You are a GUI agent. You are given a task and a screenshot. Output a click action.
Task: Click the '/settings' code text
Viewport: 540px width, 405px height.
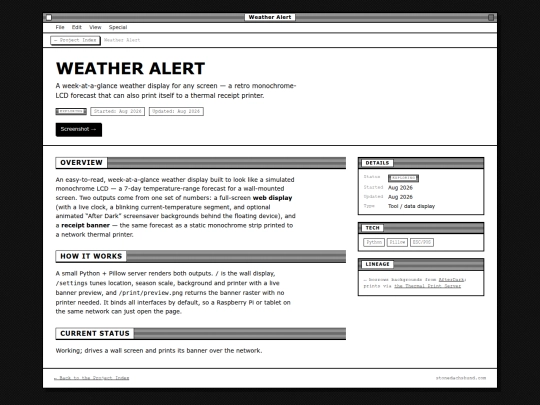point(71,283)
